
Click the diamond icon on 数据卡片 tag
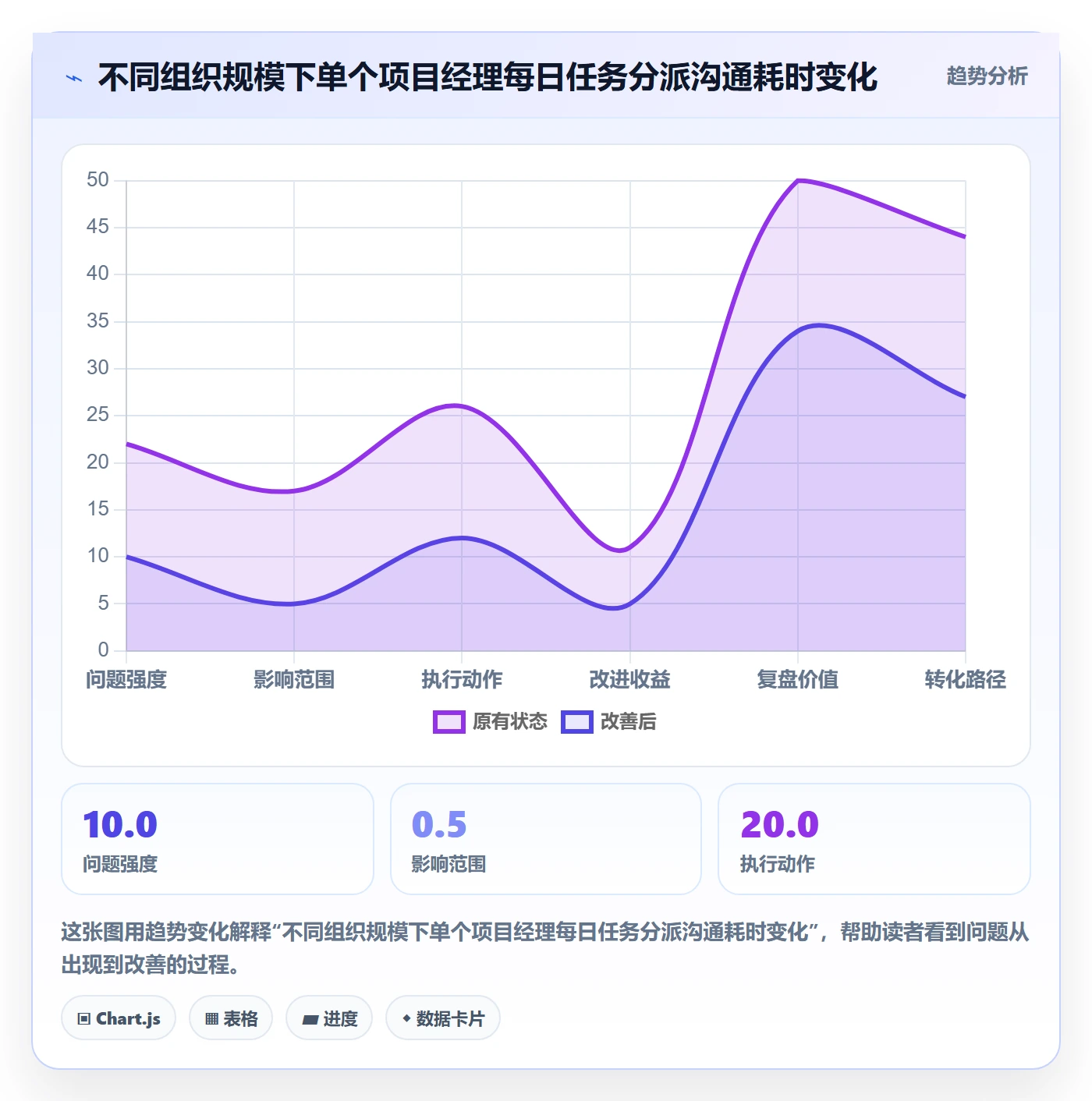(406, 1018)
